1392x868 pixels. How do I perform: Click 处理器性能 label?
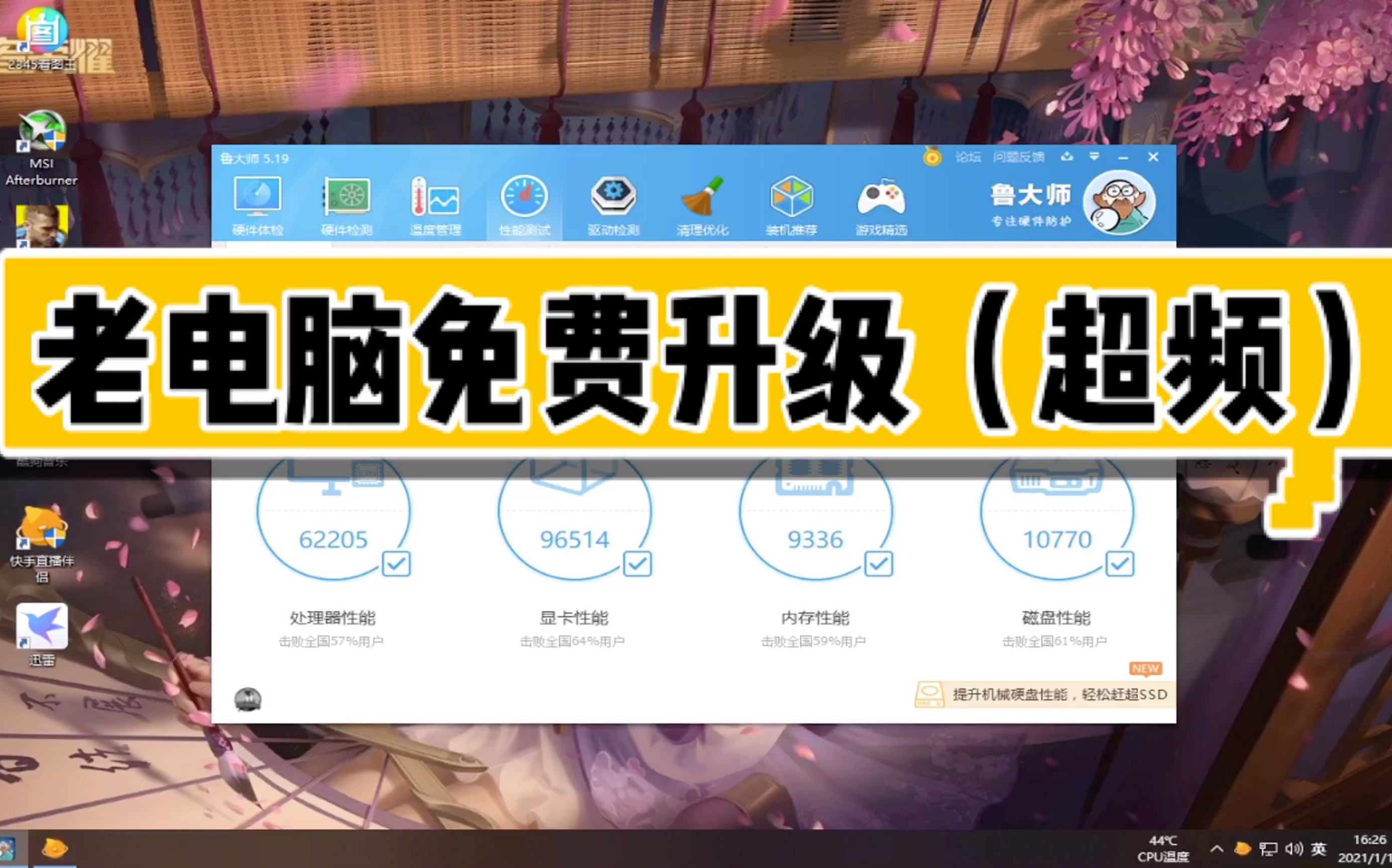[333, 618]
